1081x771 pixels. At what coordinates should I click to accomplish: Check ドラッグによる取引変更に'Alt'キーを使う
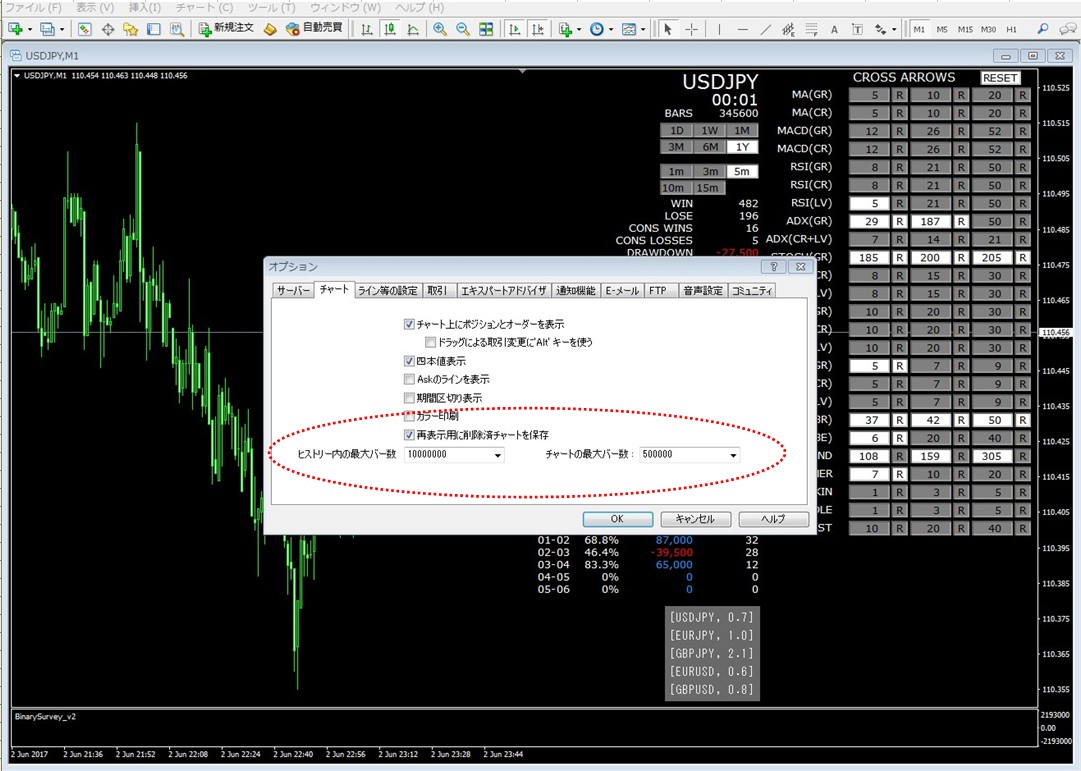(430, 341)
